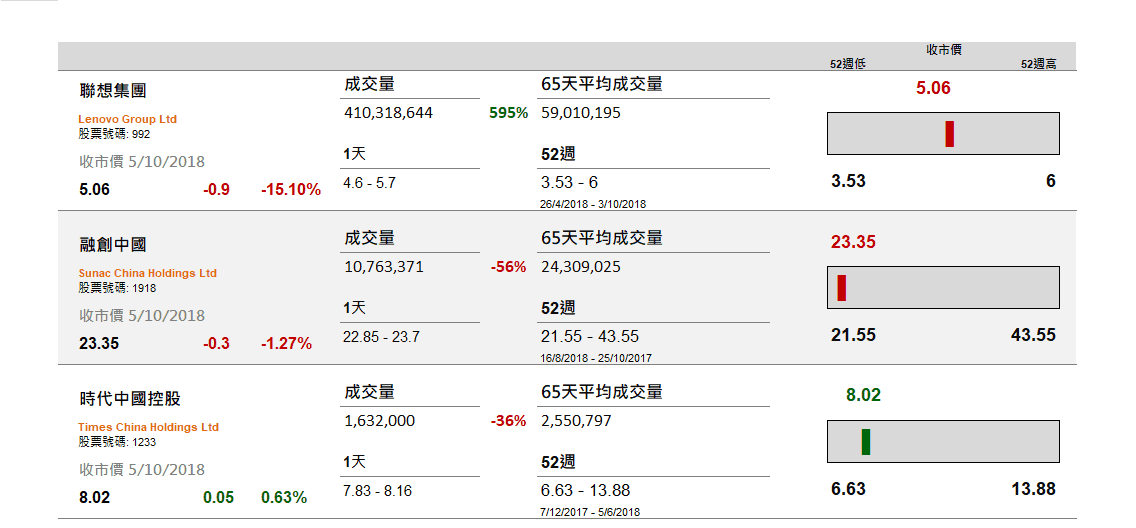
Task: Click the red marker in Sunac's 52-week range bar
Action: (842, 288)
